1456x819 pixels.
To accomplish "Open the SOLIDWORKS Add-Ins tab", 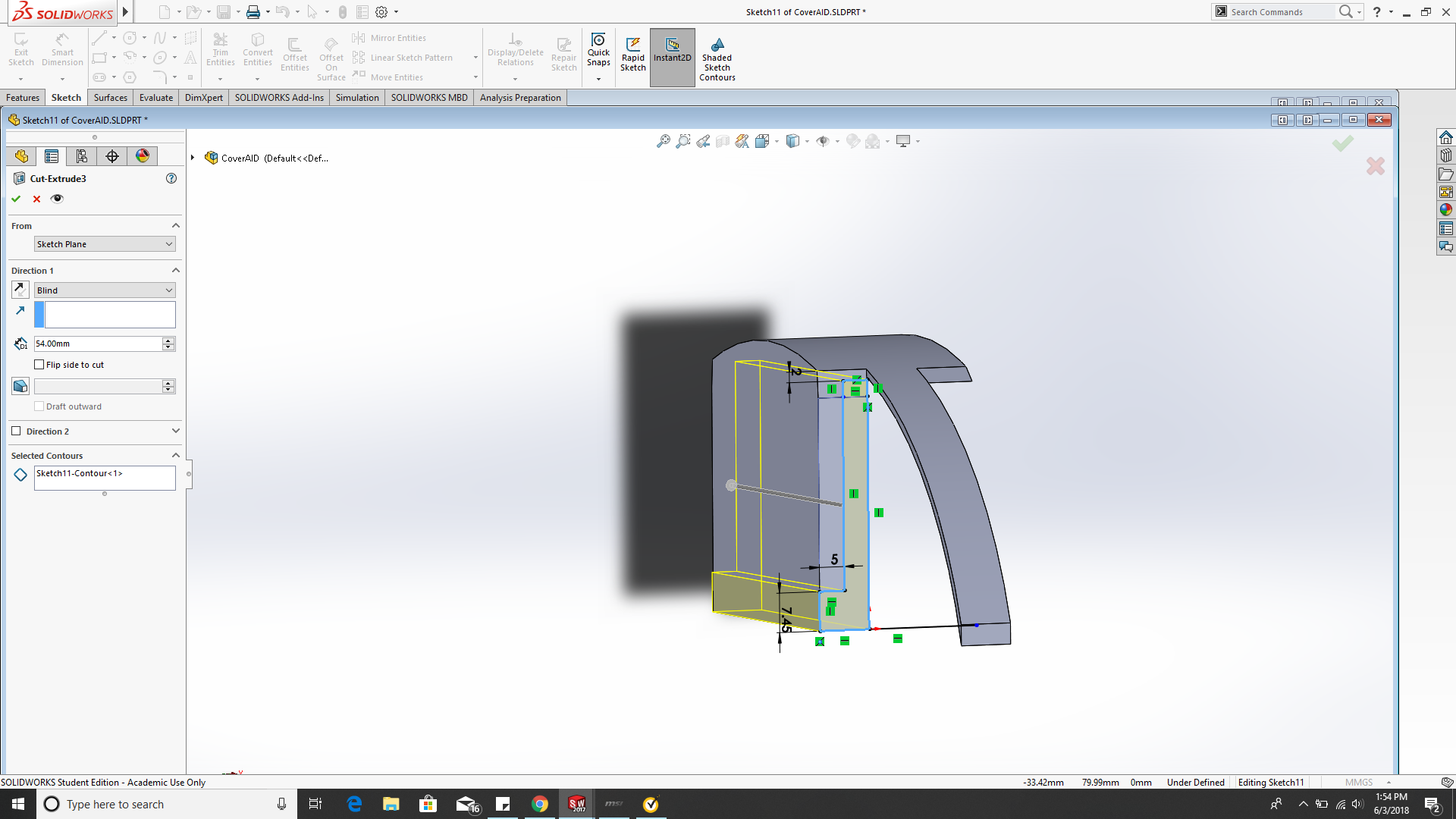I will click(x=279, y=98).
